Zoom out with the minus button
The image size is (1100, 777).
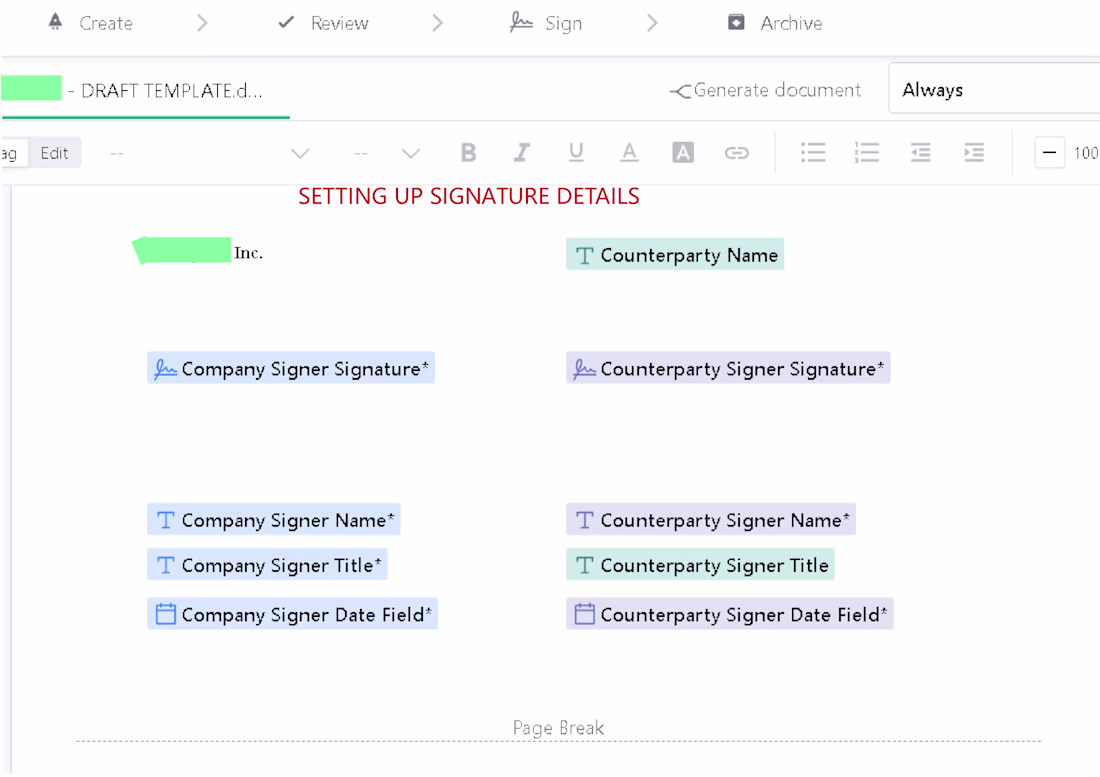(1049, 152)
